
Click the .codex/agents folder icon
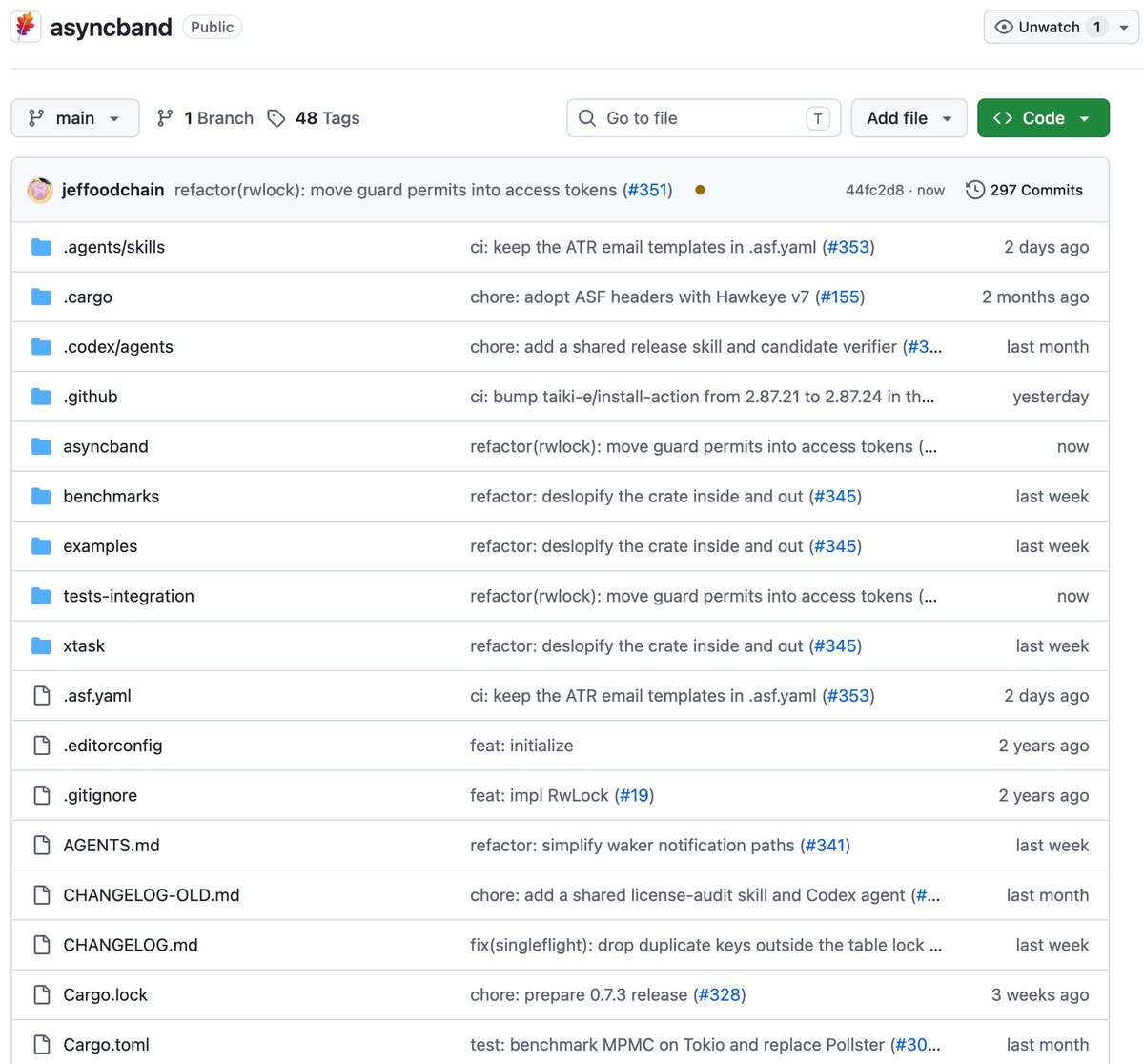click(x=41, y=347)
